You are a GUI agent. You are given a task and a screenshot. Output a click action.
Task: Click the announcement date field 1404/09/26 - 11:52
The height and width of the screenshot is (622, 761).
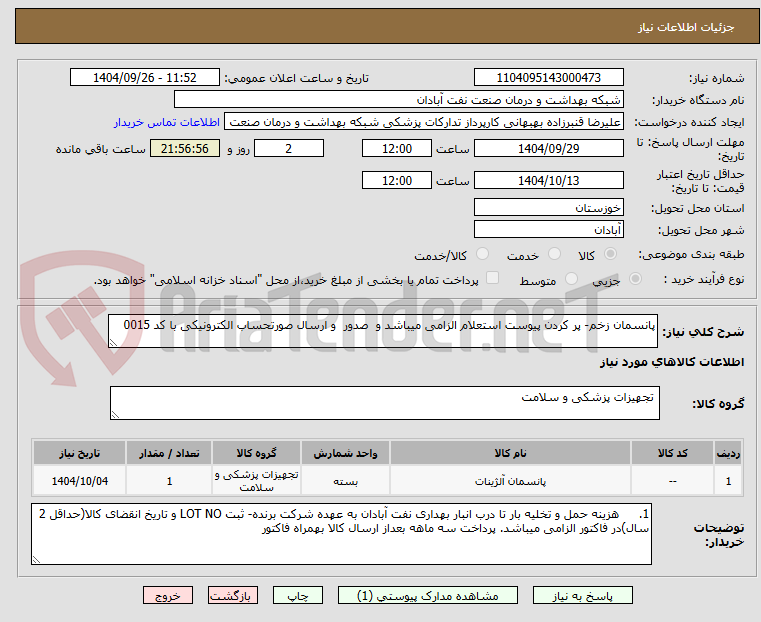point(145,78)
